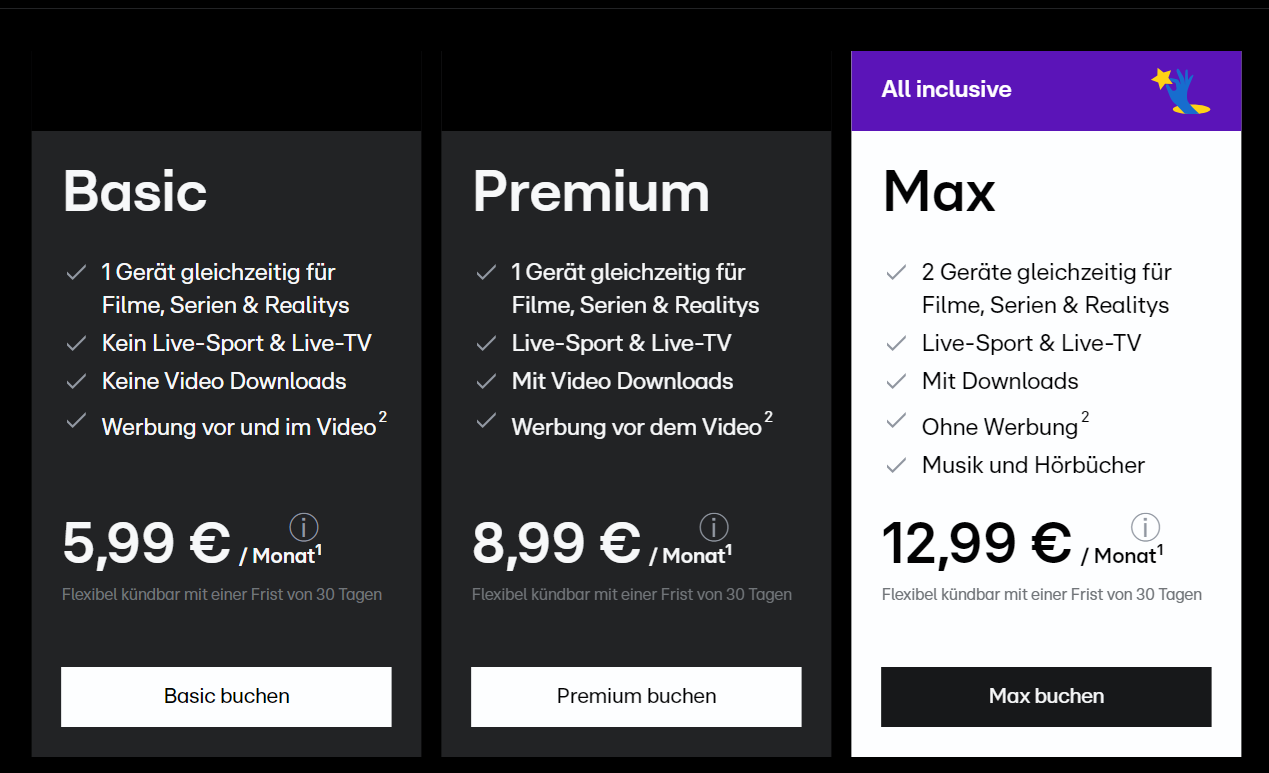
Task: Click checkmark next to Ohne Werbung
Action: (896, 421)
